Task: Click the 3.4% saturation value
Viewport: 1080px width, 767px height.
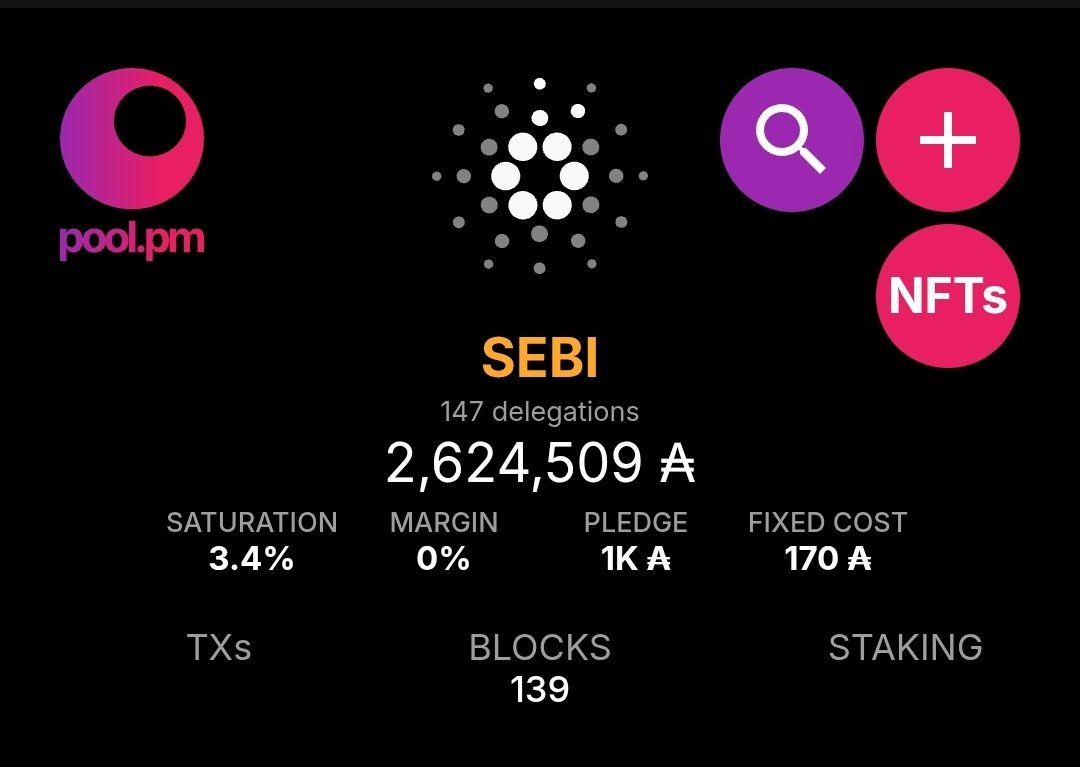Action: (x=252, y=558)
